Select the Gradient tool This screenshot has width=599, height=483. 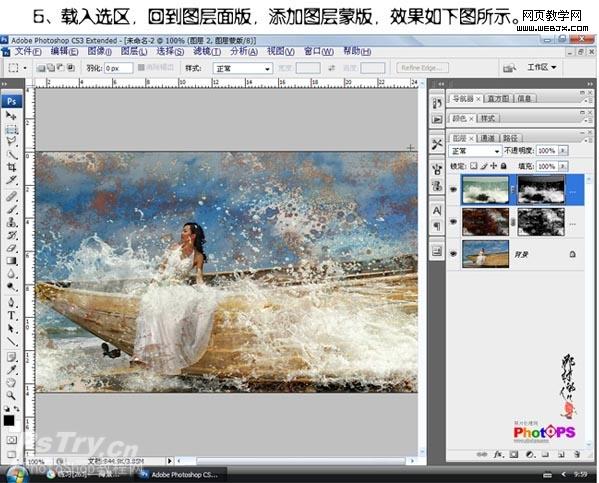point(11,261)
